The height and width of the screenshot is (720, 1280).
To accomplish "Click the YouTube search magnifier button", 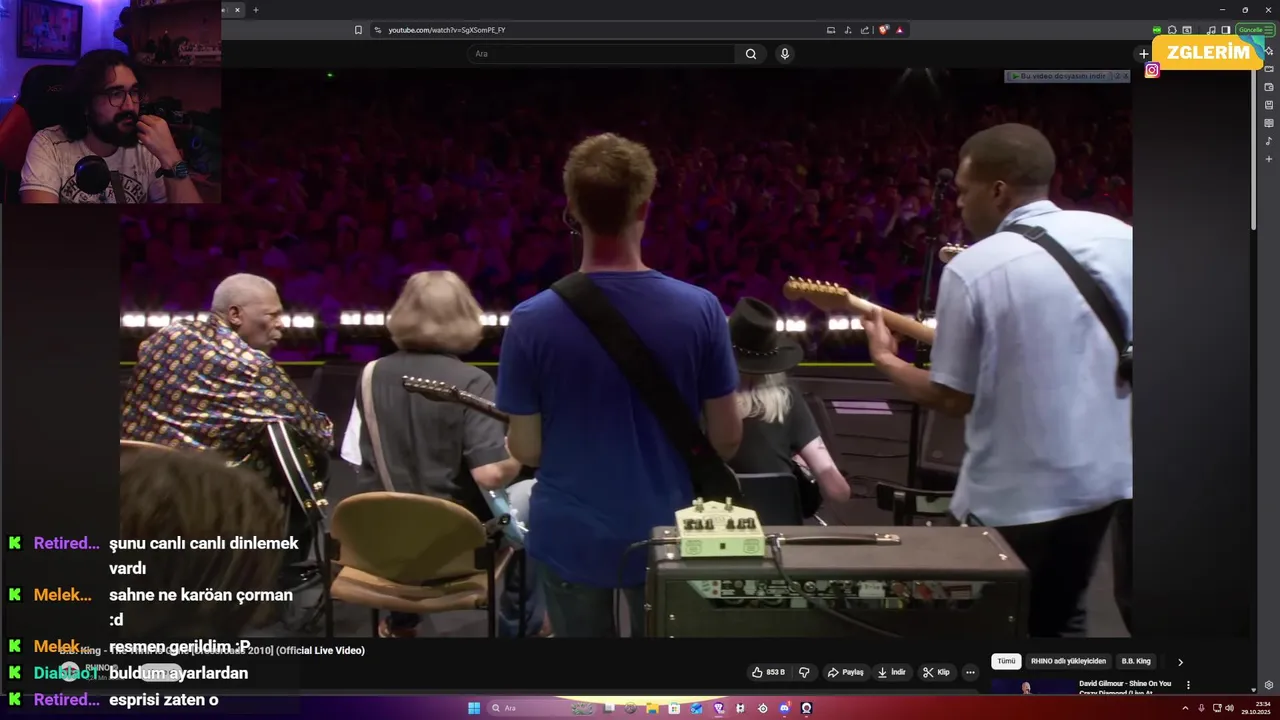I will [751, 54].
